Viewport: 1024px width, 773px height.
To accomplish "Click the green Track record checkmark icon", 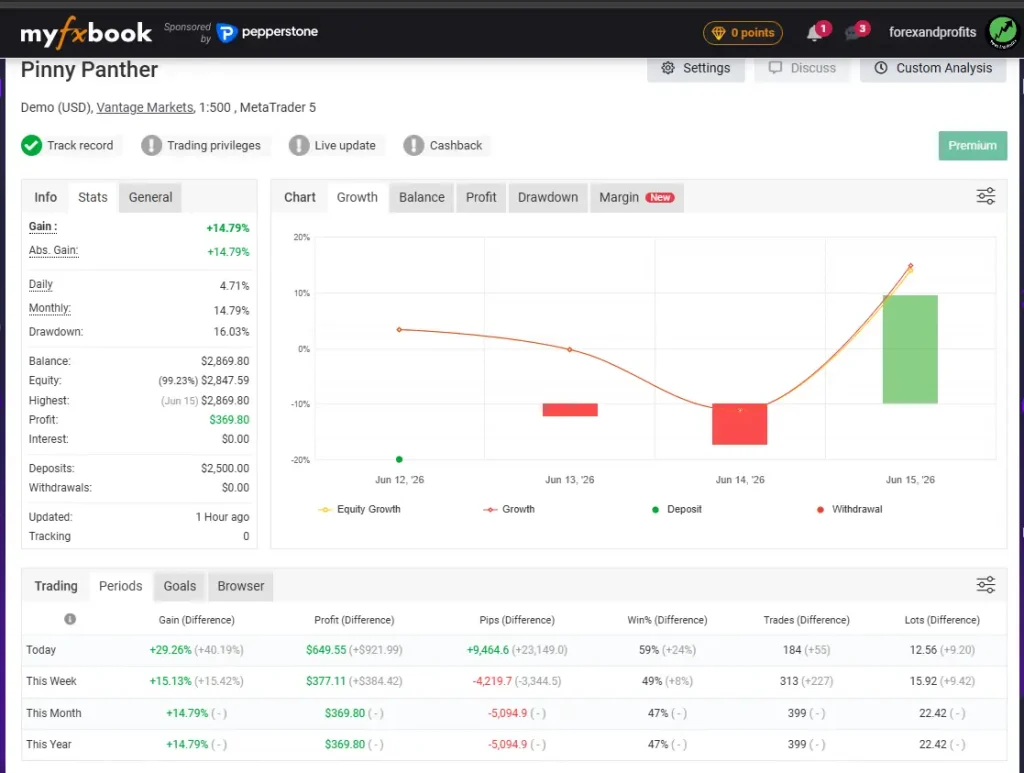I will click(31, 146).
